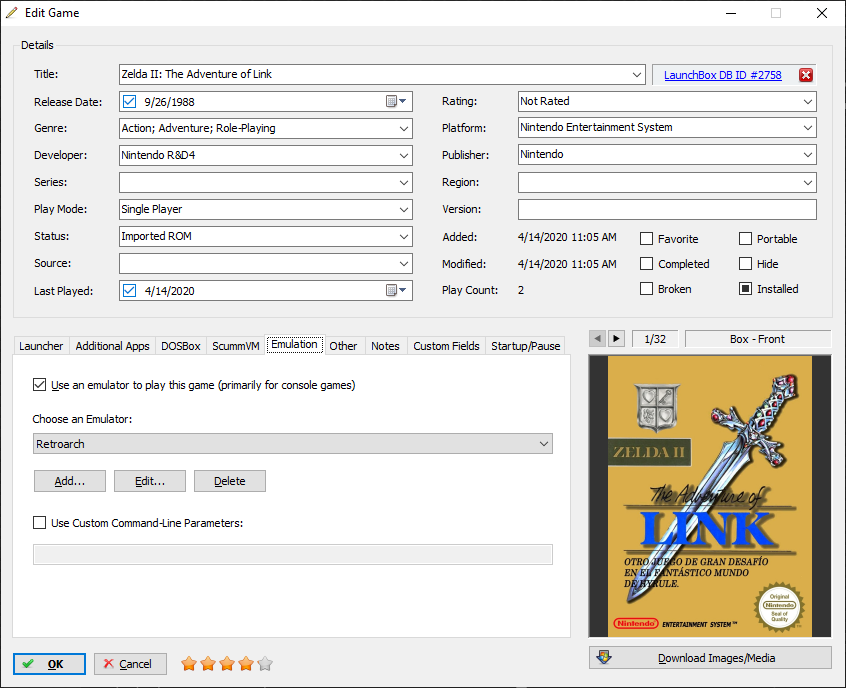This screenshot has height=688, width=846.
Task: Click the Add... emulator button
Action: pyautogui.click(x=70, y=481)
